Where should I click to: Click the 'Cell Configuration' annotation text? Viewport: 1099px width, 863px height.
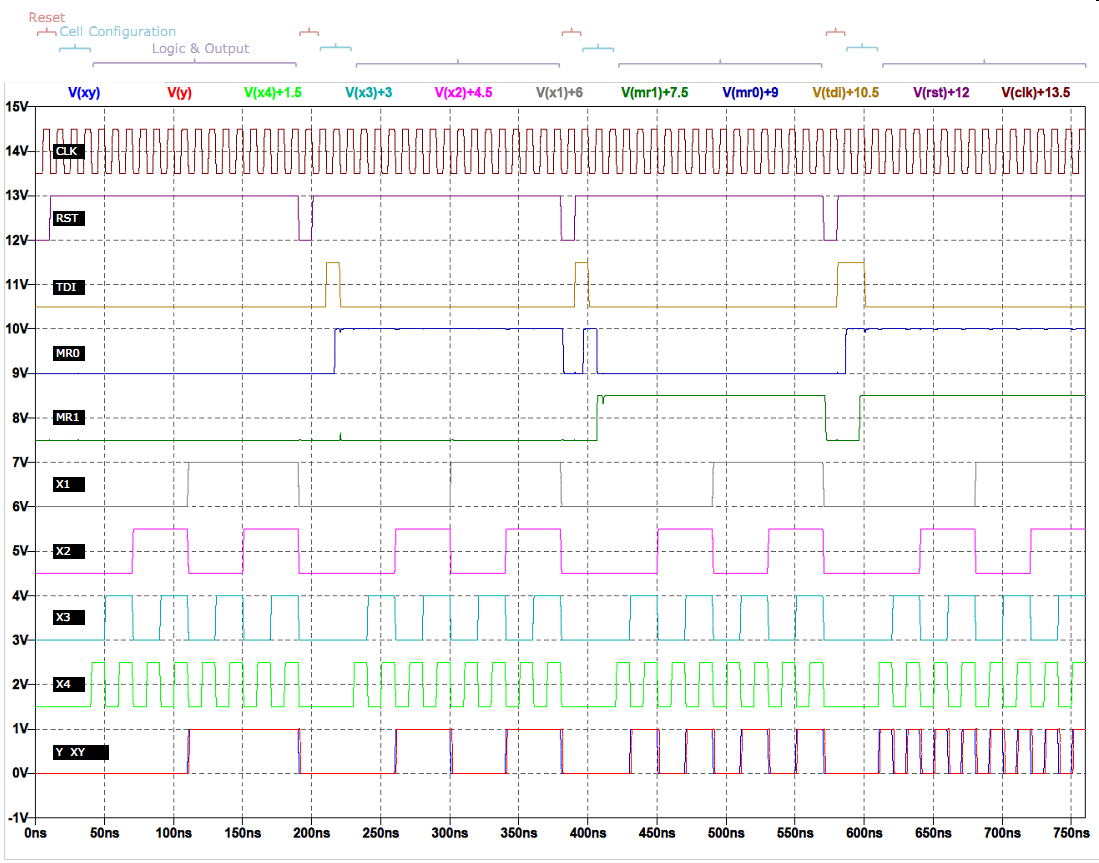point(118,32)
